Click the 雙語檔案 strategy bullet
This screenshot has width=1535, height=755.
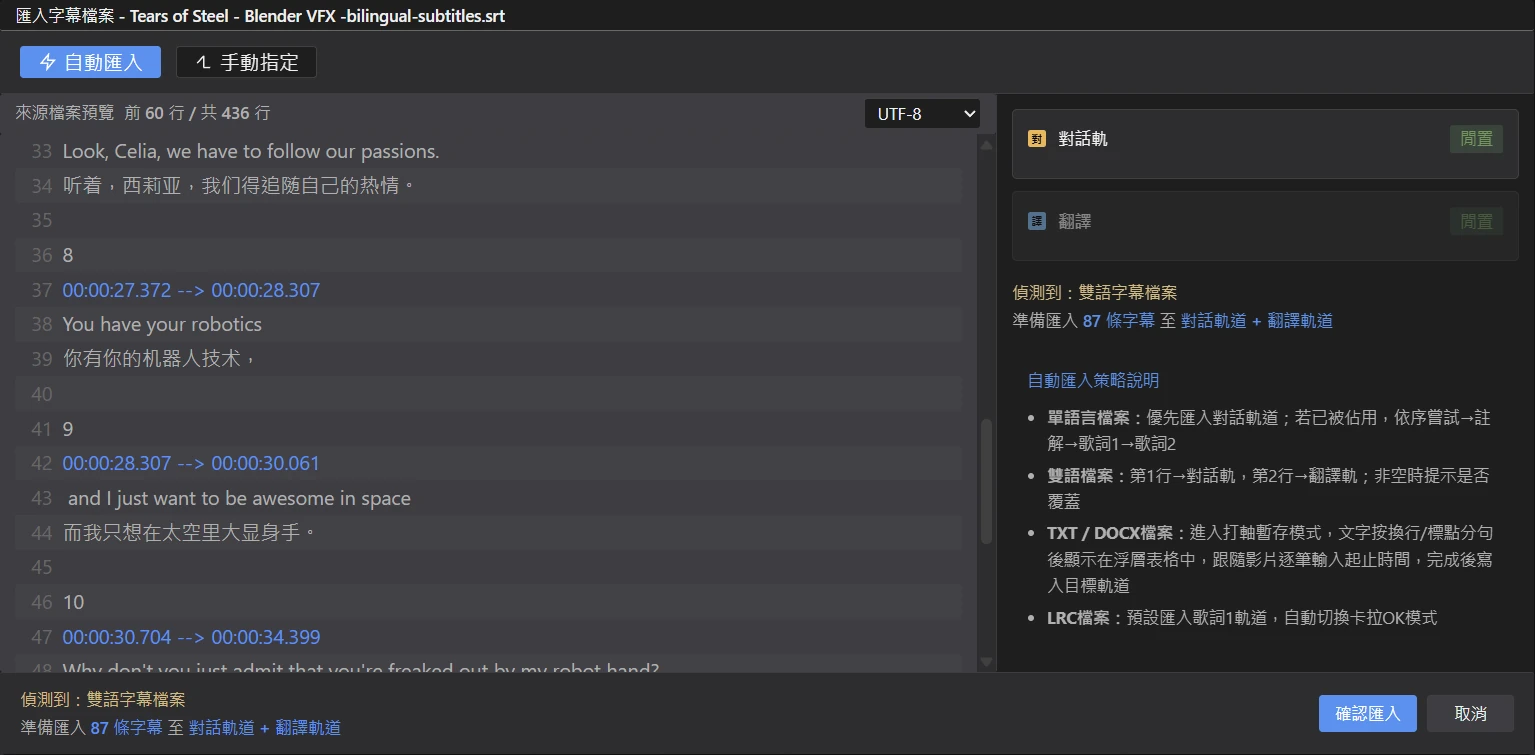pyautogui.click(x=1269, y=488)
